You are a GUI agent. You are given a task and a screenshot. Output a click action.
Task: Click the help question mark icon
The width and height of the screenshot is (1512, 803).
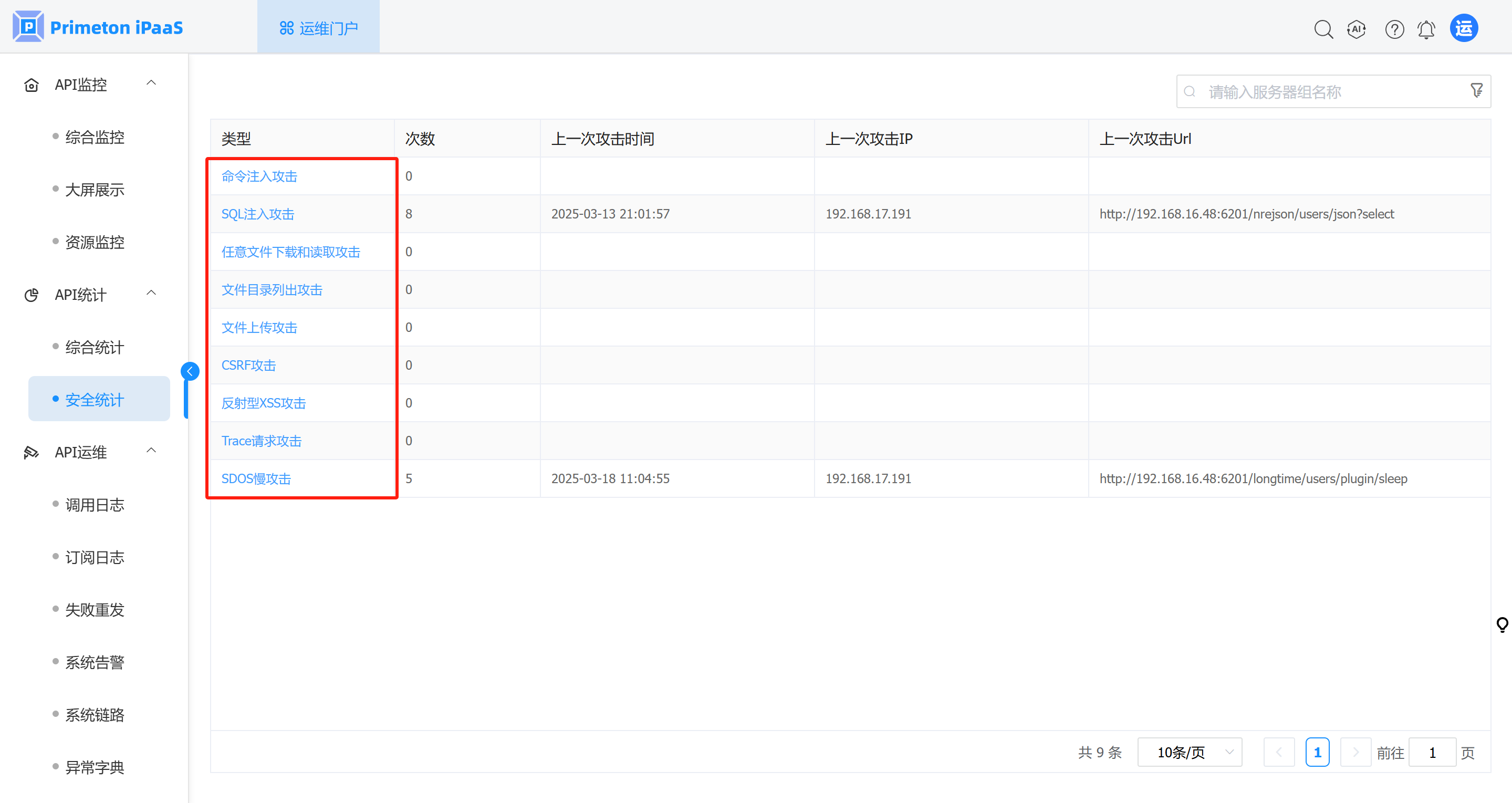[1394, 29]
